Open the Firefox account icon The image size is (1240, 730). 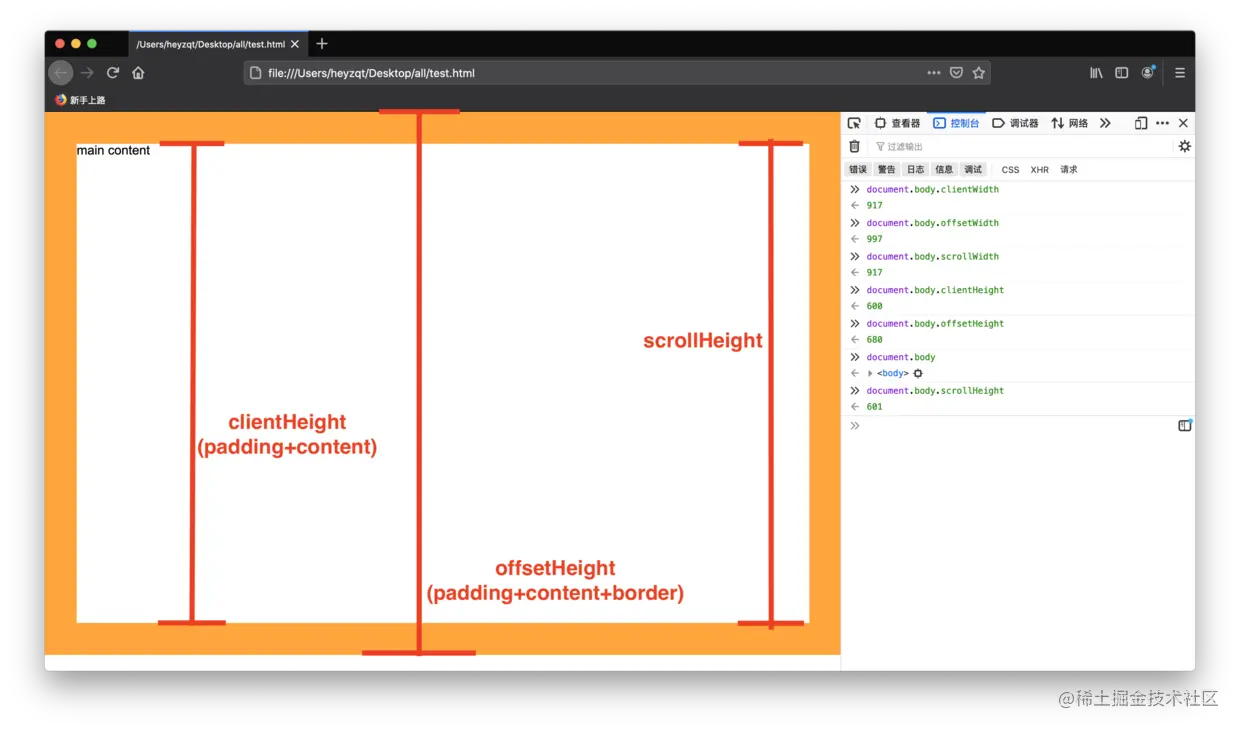point(1148,73)
